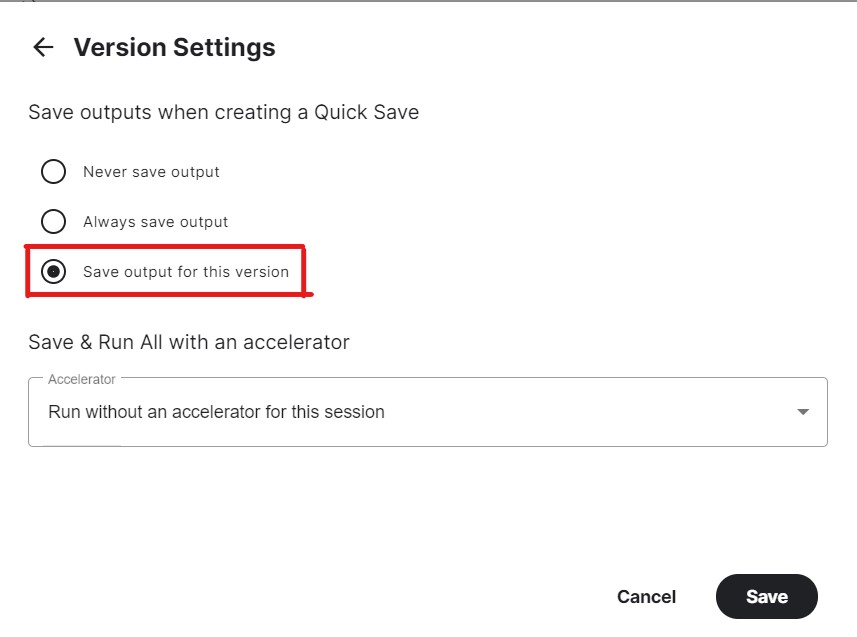The height and width of the screenshot is (637, 857).
Task: Open the Accelerator combo box field
Action: 427,412
